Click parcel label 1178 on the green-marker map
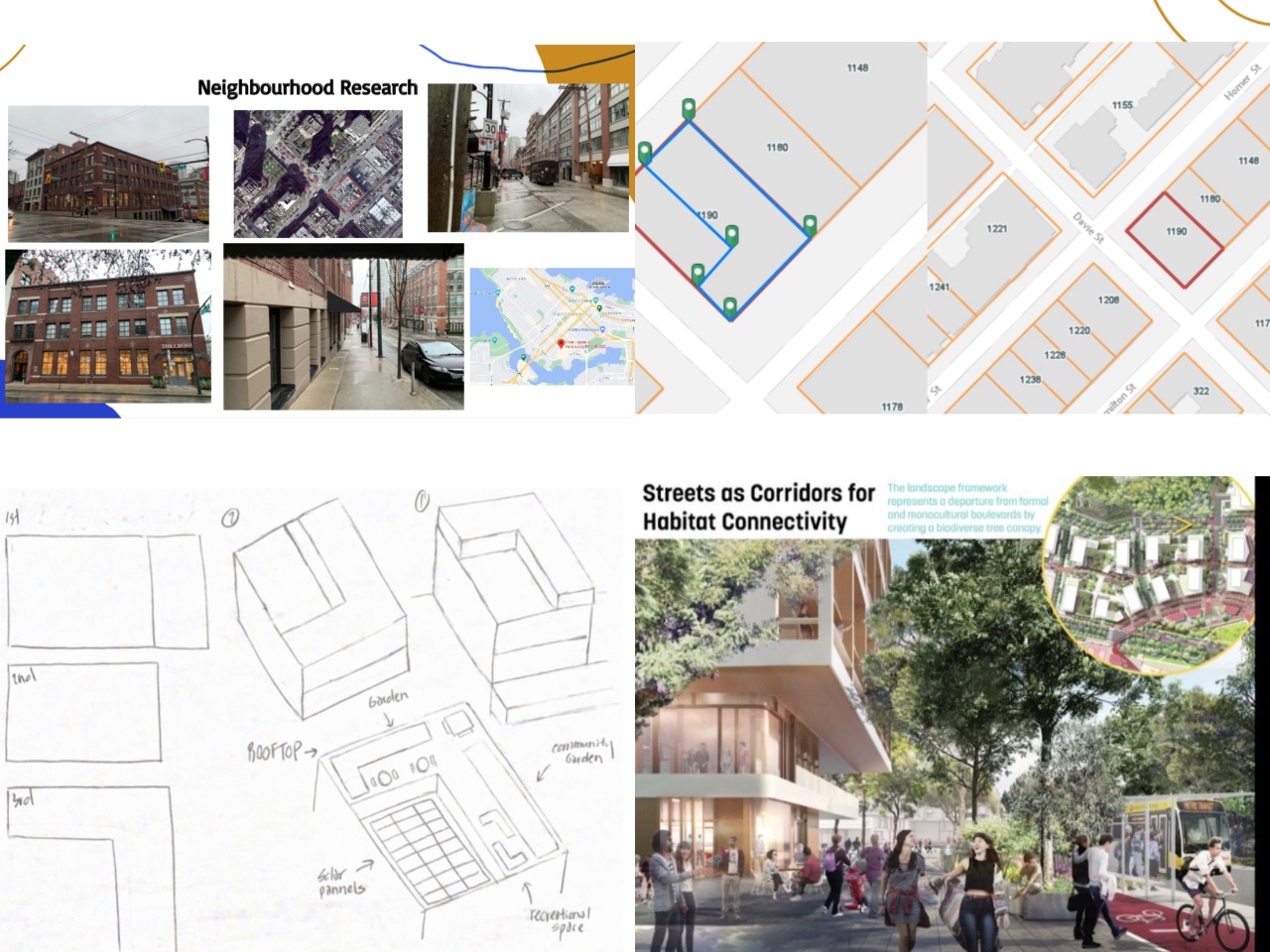The image size is (1270, 952). 892,407
